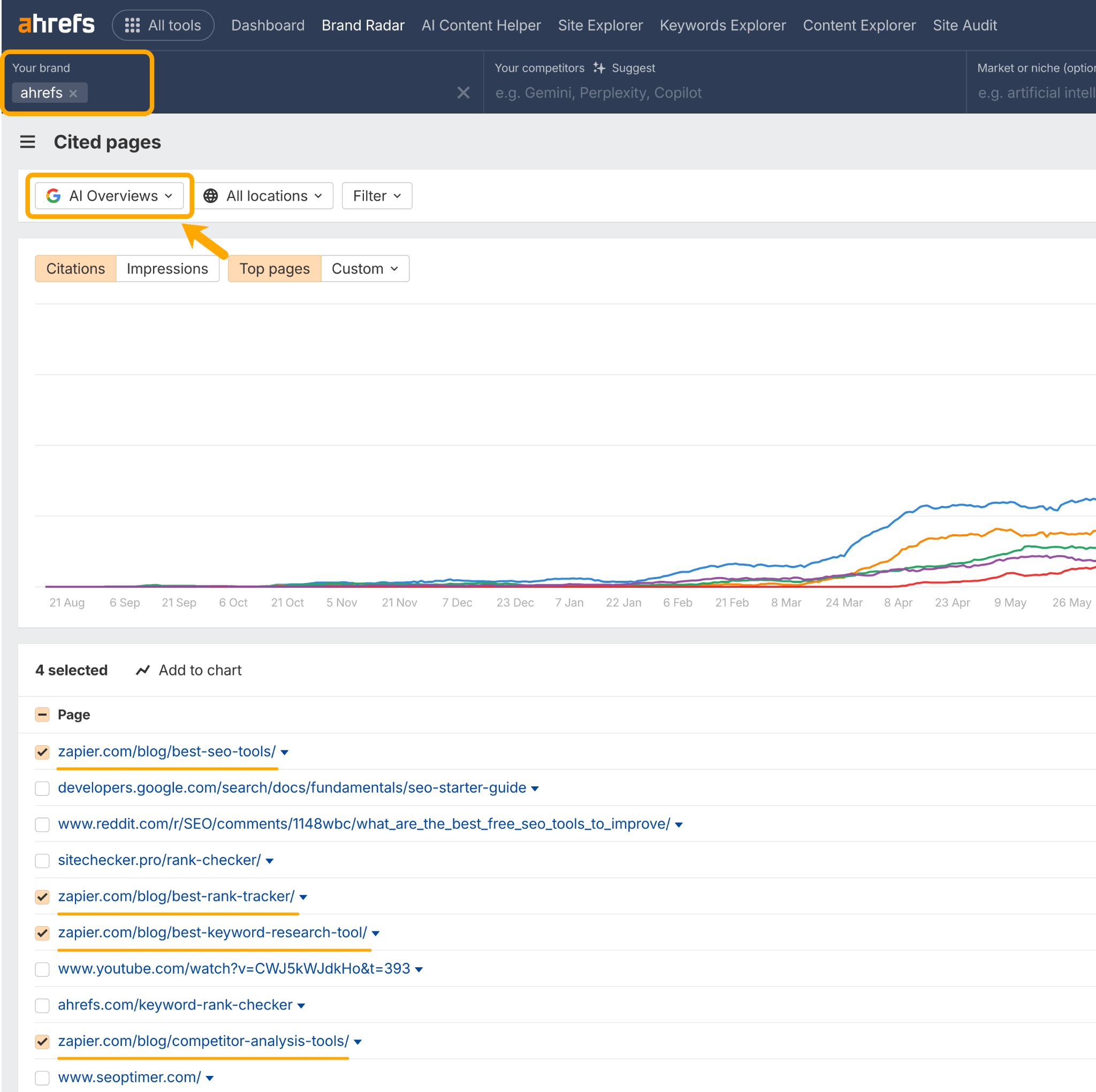
Task: Click the ahrefs logo
Action: [56, 24]
